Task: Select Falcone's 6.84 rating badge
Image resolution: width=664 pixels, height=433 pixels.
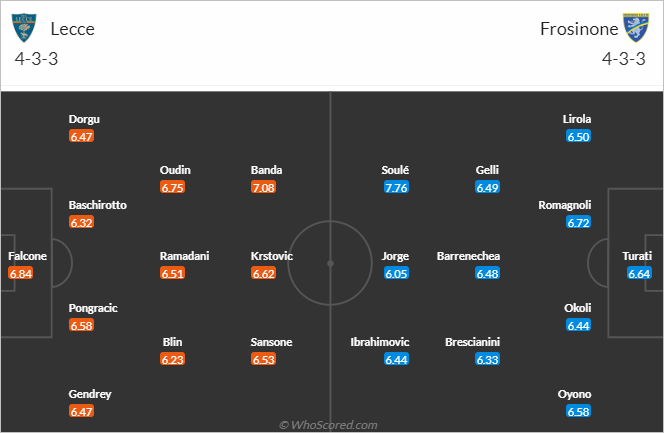Action: 20,273
